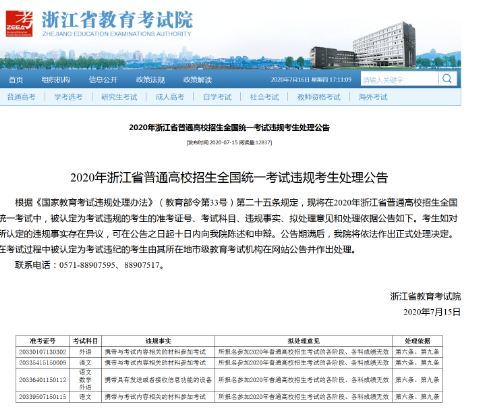Select admission number 20335415150009 cell
The image size is (478, 419).
(42, 363)
